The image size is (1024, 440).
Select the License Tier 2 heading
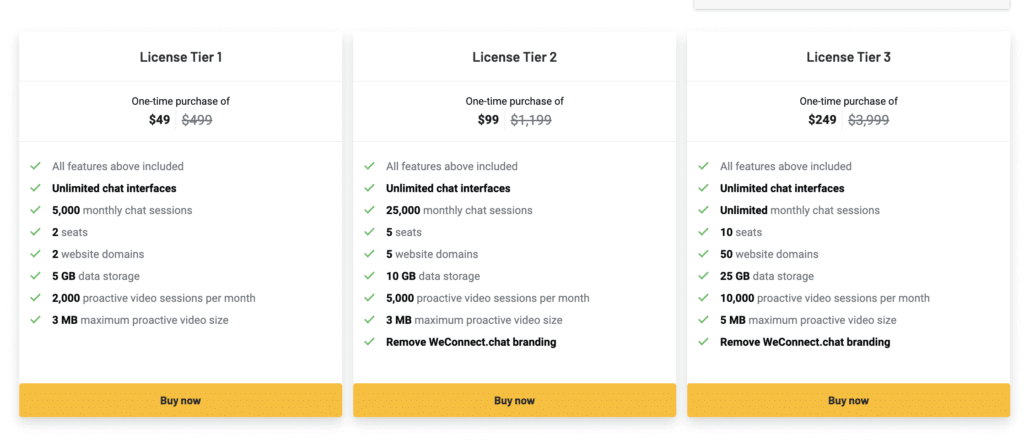pos(514,57)
